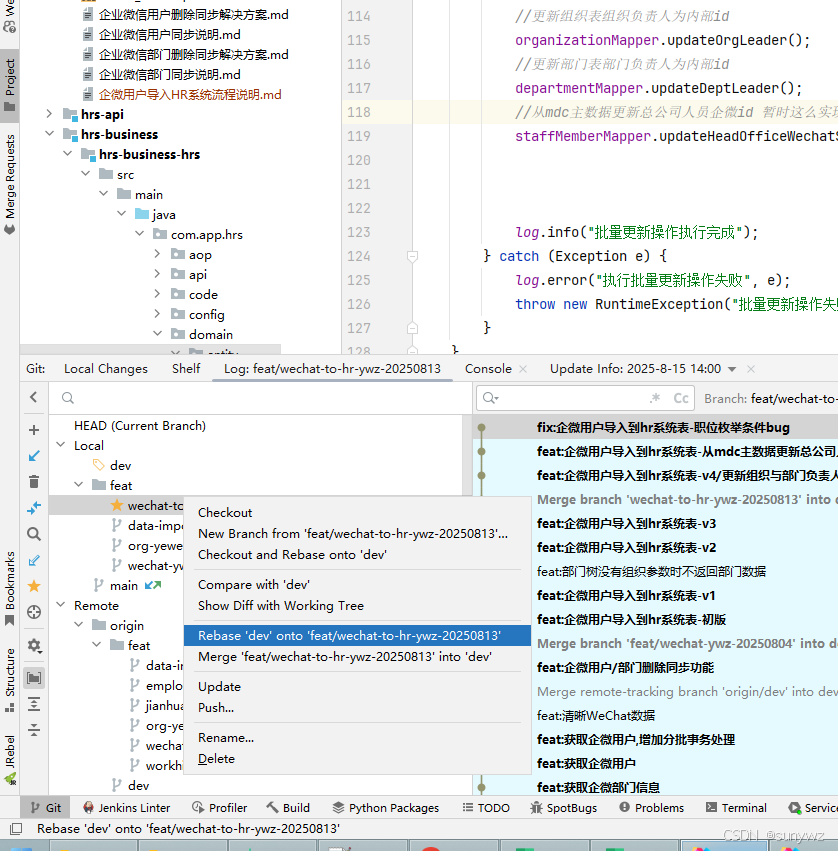Image resolution: width=838 pixels, height=851 pixels.
Task: Click the Collapse All branches icon
Action: (34, 730)
